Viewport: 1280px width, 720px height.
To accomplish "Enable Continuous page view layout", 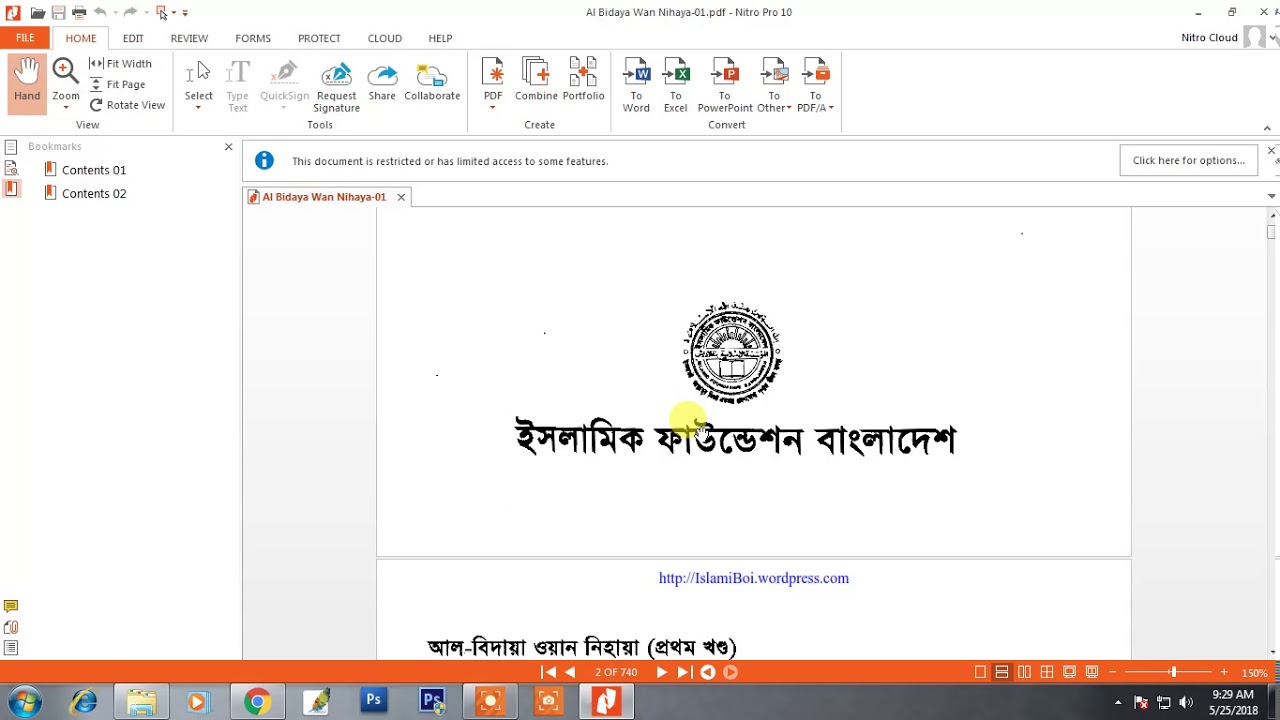I will point(1002,672).
